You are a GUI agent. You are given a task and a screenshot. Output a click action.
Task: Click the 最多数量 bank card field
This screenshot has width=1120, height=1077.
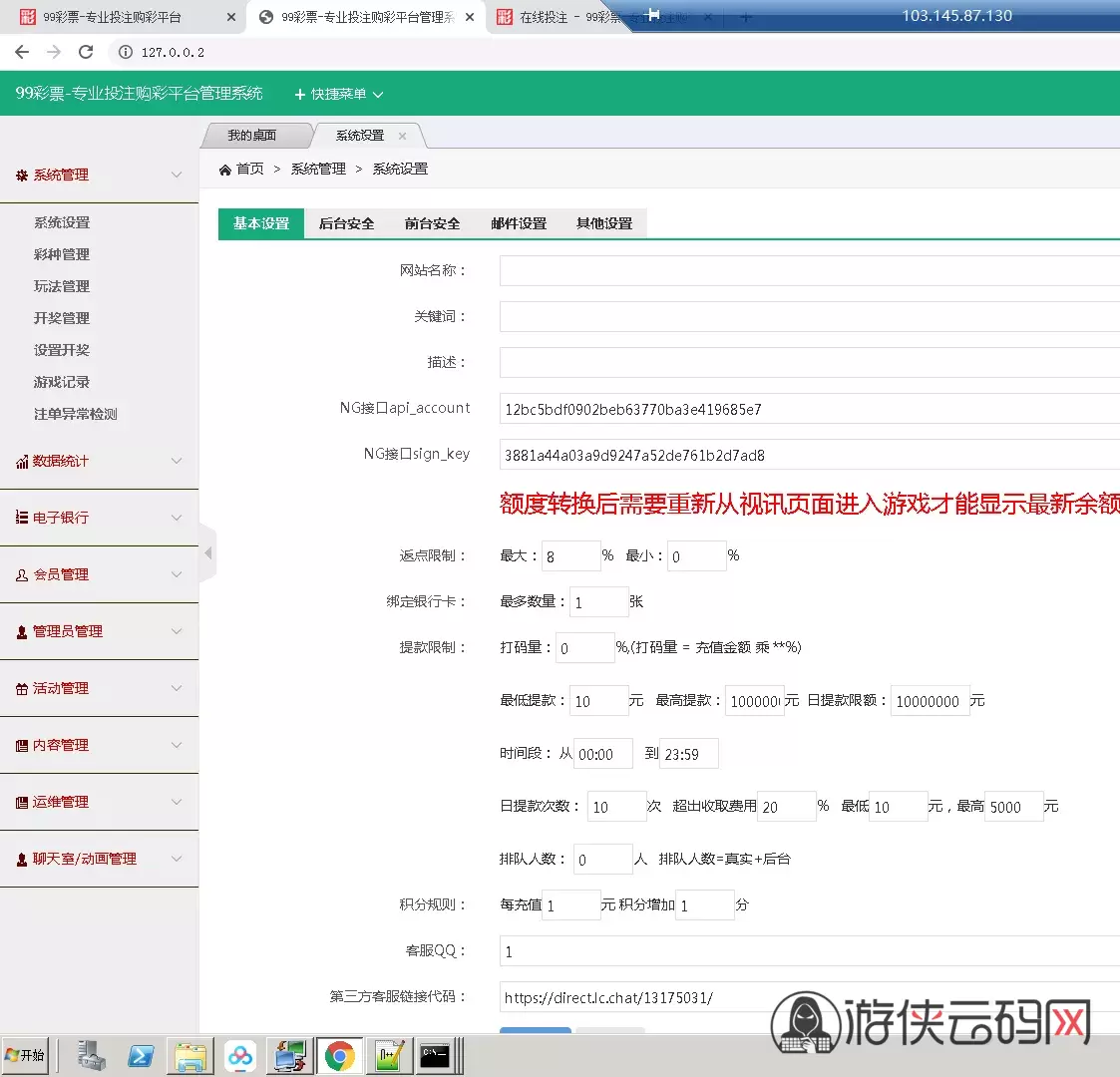(598, 602)
